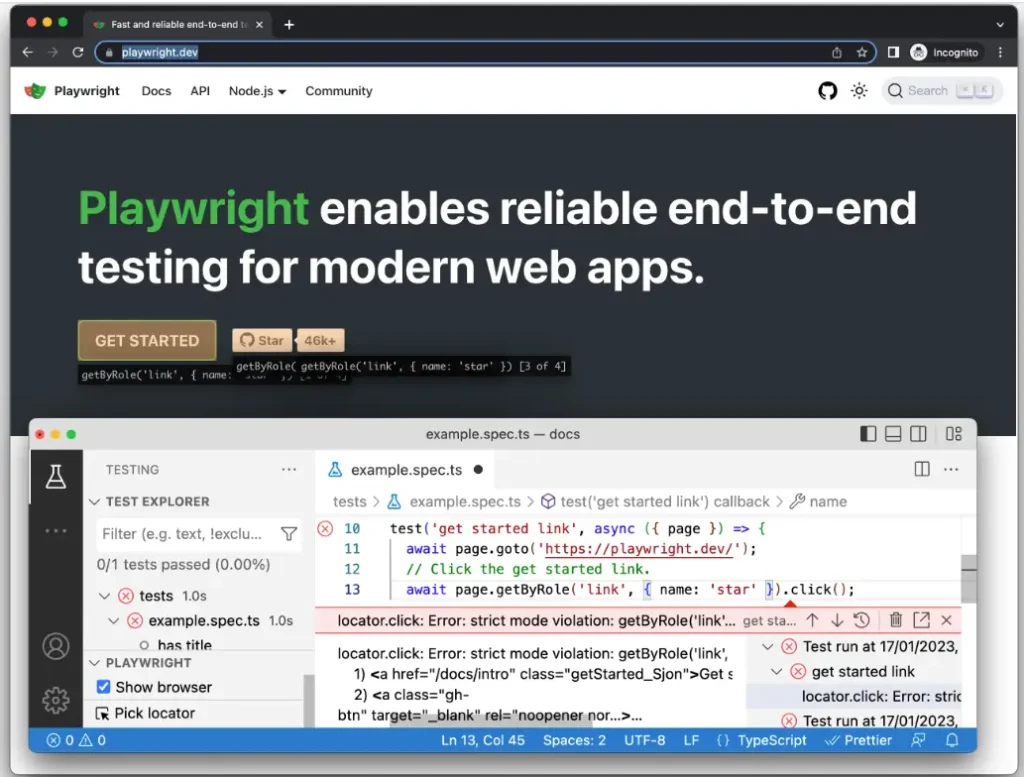The width and height of the screenshot is (1024, 777).
Task: Open the Node.js language dropdown
Action: pyautogui.click(x=257, y=91)
